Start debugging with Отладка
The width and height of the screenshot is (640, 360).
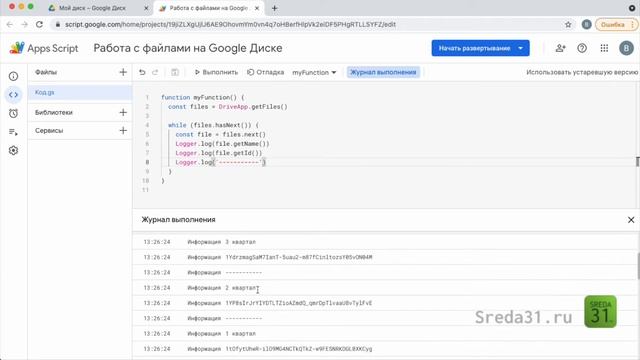pyautogui.click(x=265, y=72)
